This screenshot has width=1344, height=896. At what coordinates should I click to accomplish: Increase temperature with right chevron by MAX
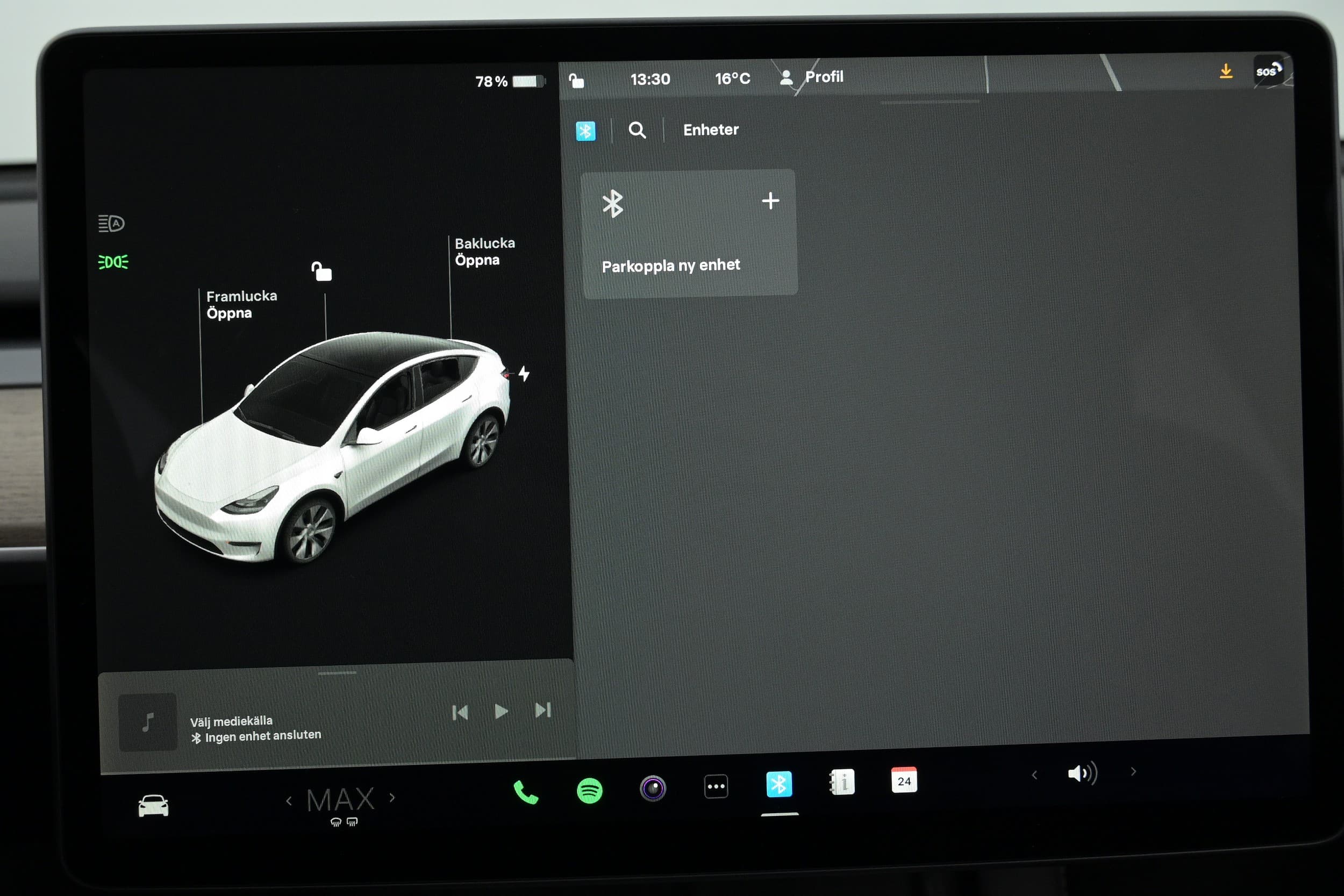[392, 797]
